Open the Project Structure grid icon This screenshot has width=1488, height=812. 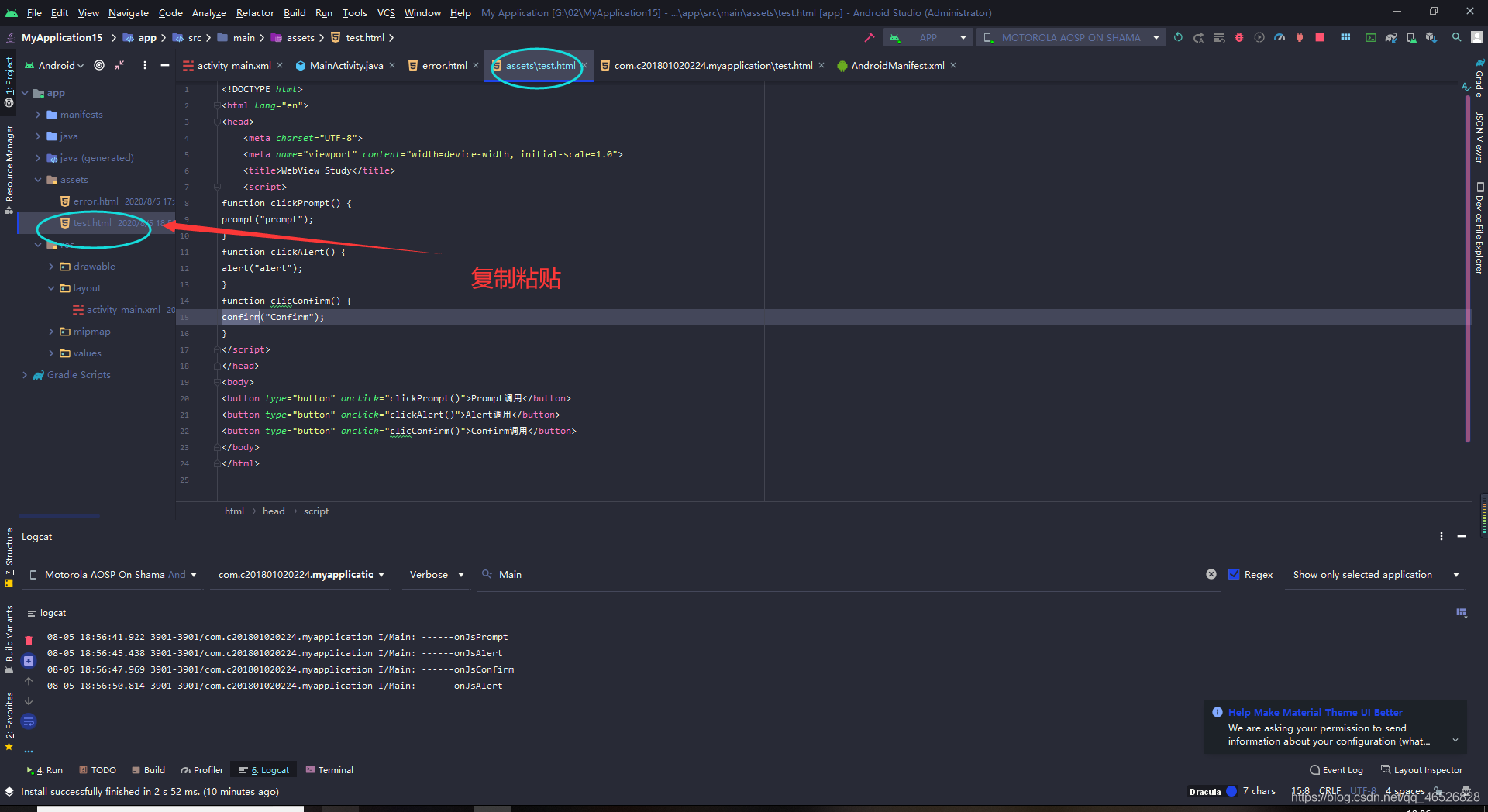(1345, 37)
